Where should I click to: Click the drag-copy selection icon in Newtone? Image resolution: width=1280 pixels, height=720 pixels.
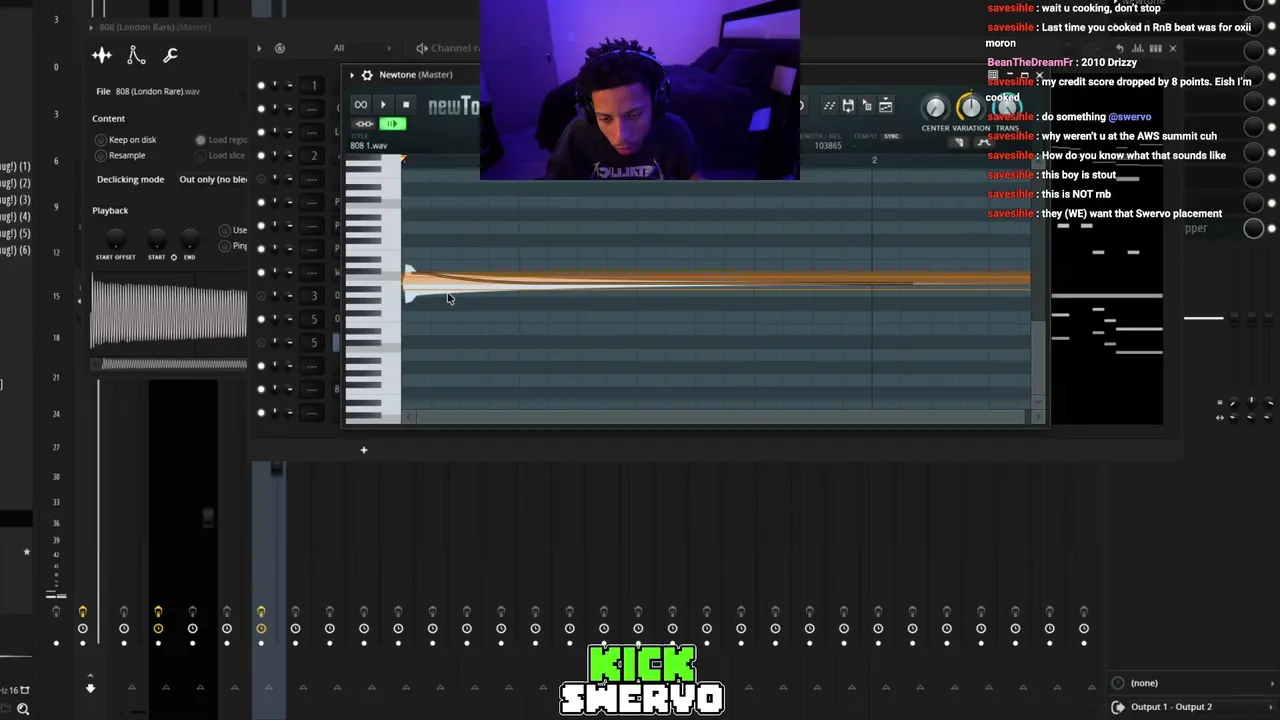(867, 105)
